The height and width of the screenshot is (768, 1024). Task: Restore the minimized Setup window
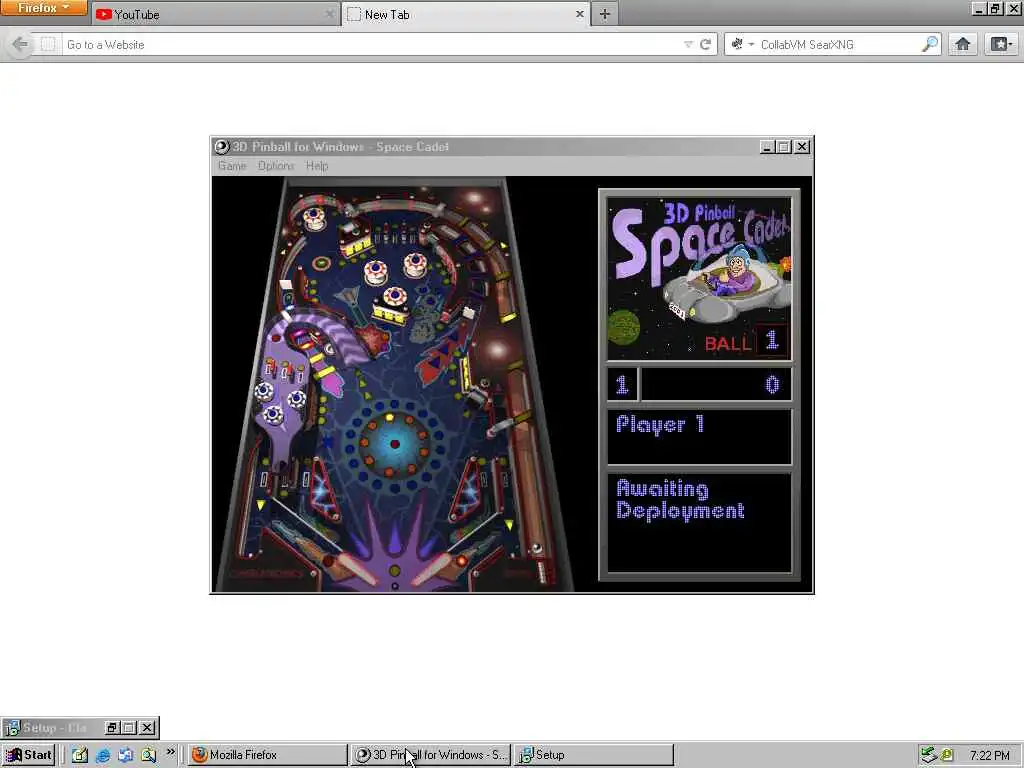pyautogui.click(x=112, y=728)
